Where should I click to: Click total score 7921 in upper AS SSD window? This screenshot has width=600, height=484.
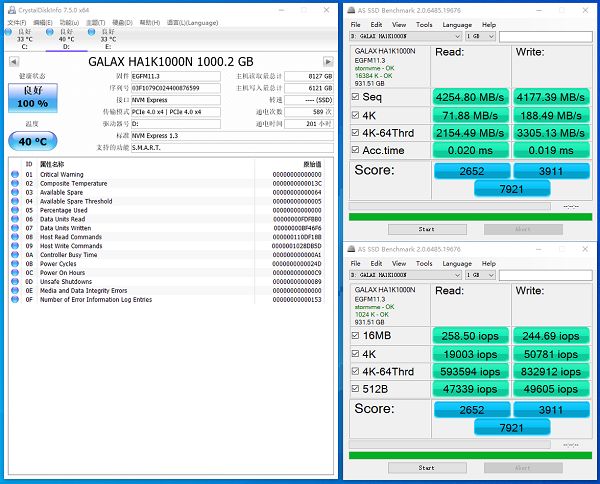click(x=512, y=189)
